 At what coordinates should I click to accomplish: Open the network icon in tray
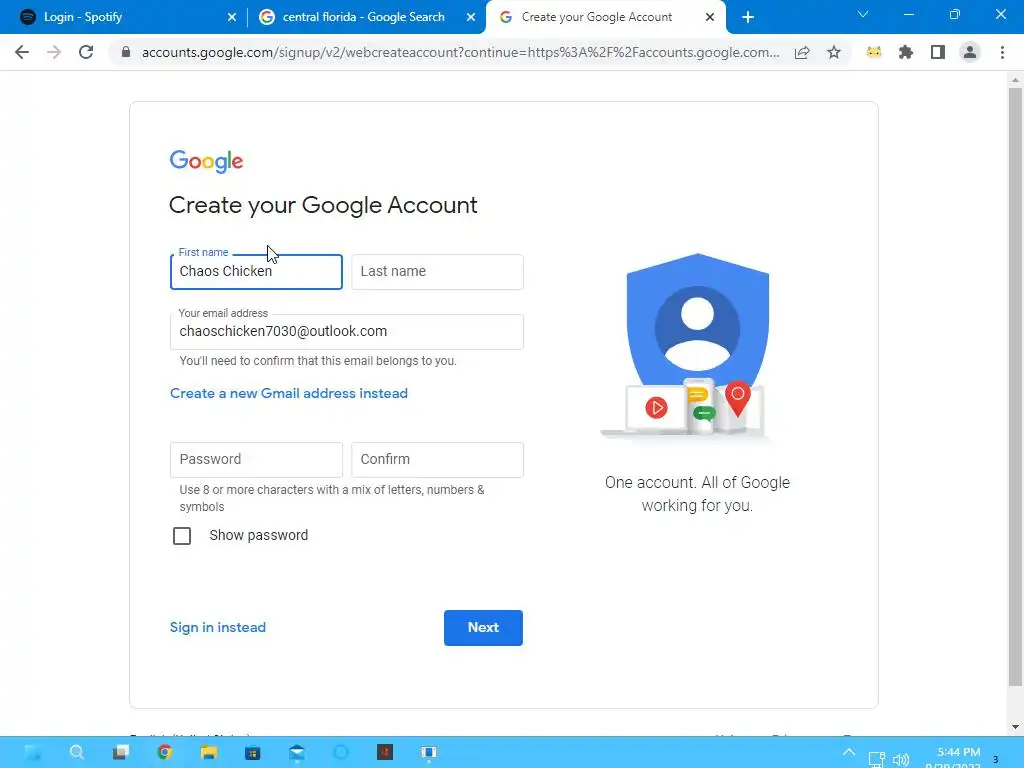[876, 760]
